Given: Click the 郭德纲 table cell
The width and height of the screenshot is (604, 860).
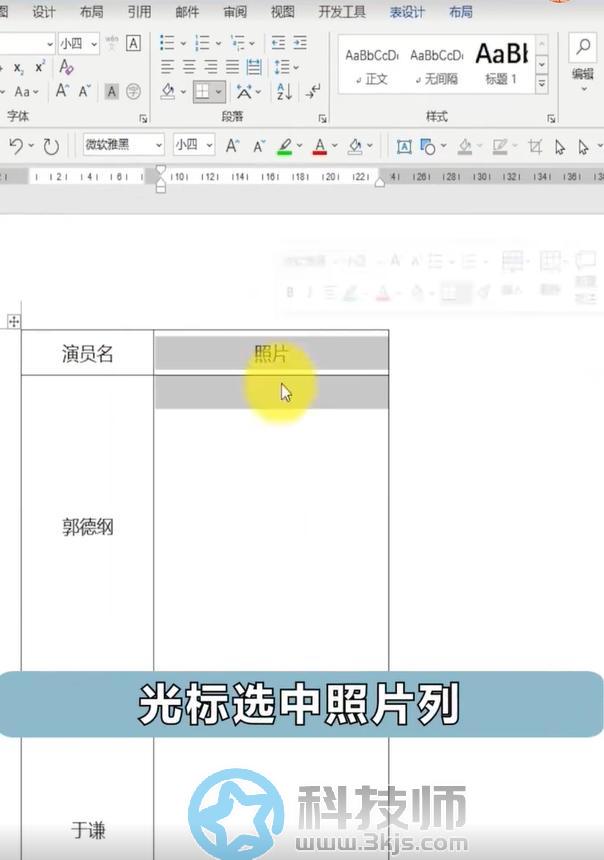Looking at the screenshot, I should click(x=87, y=528).
